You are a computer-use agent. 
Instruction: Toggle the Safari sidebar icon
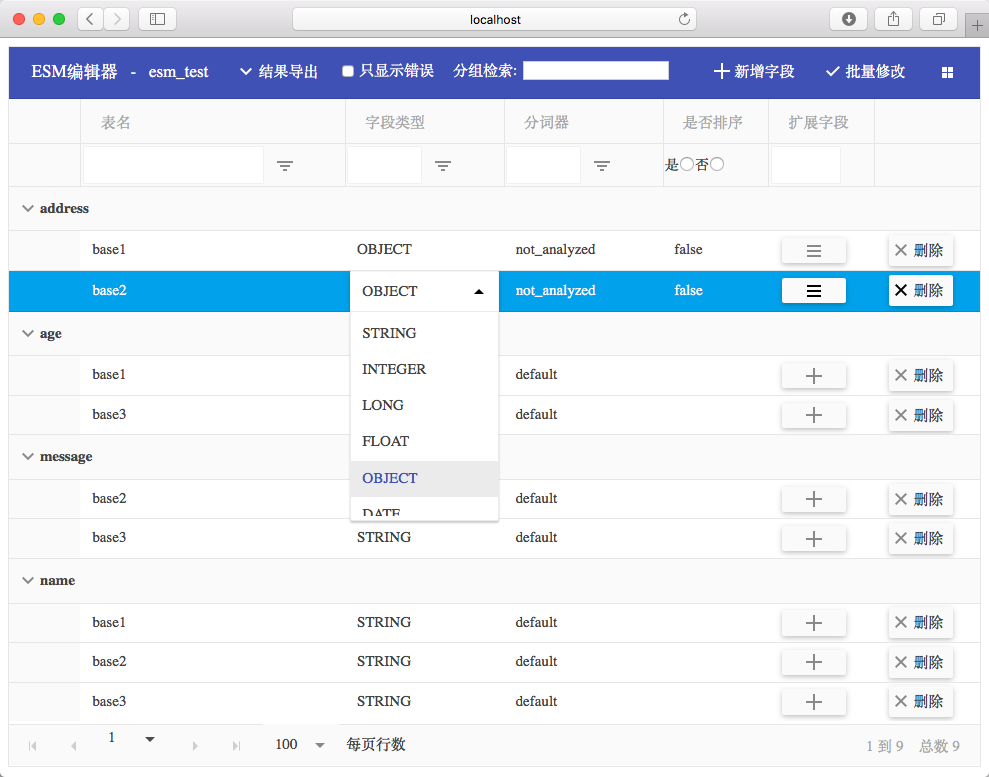click(x=157, y=19)
